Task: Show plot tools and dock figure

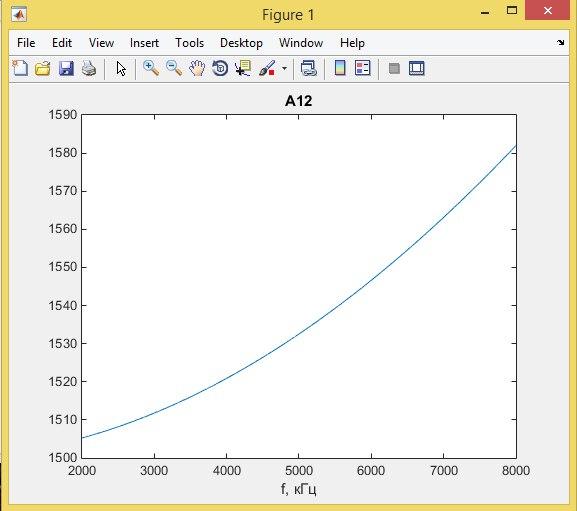Action: tap(417, 68)
